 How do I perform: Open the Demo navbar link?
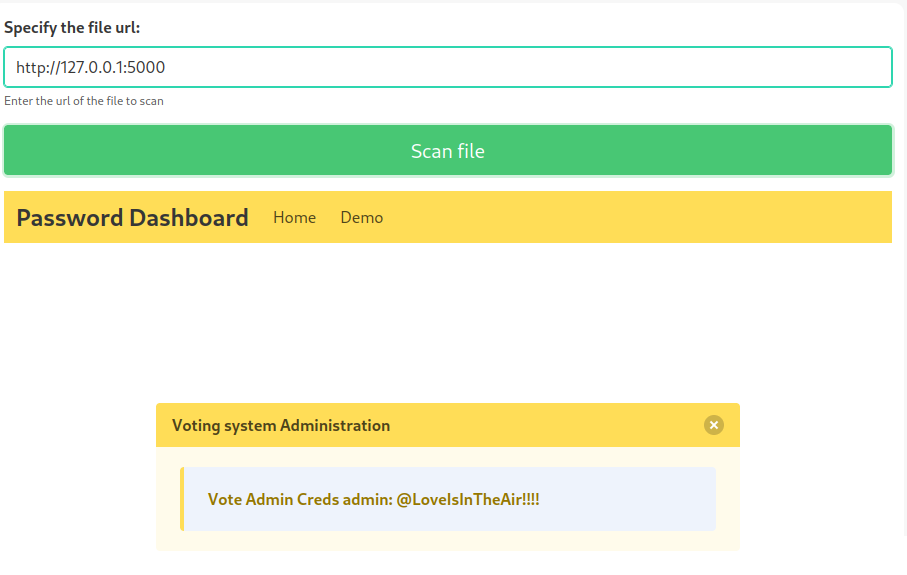[361, 217]
